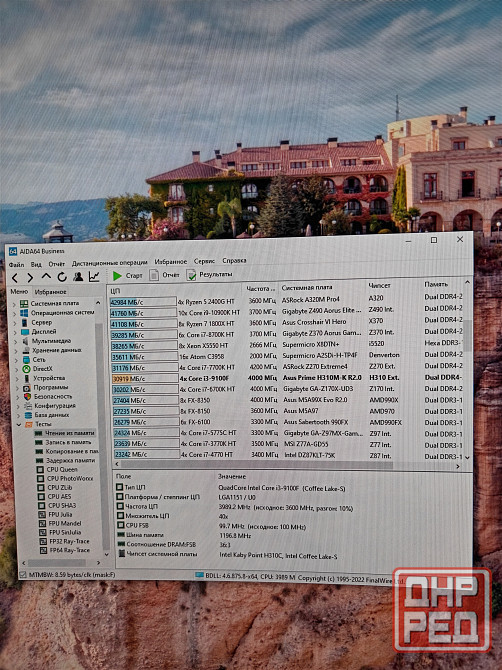Collapse the Тесты tree node

pyautogui.click(x=19, y=425)
